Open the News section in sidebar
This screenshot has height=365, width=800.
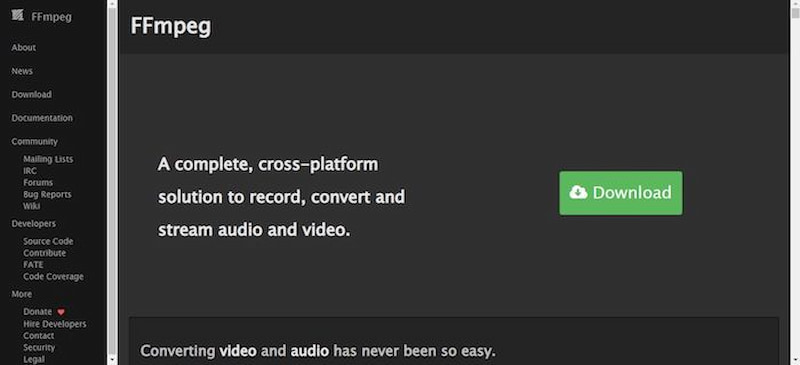(22, 71)
